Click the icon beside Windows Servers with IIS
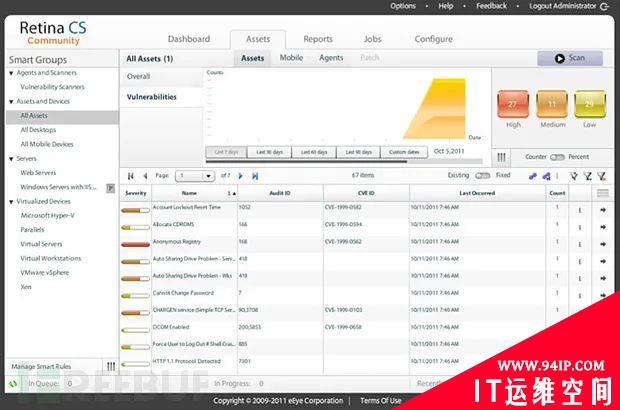This screenshot has width=620, height=410. [111, 188]
